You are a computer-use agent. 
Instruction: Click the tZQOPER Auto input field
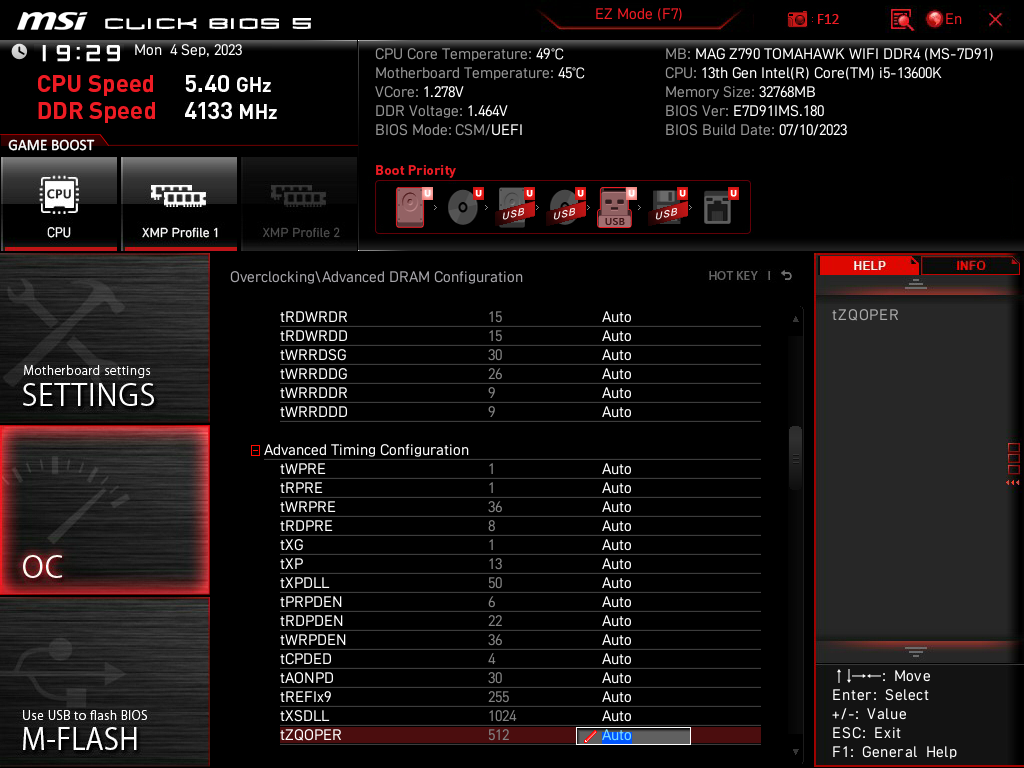(x=633, y=736)
